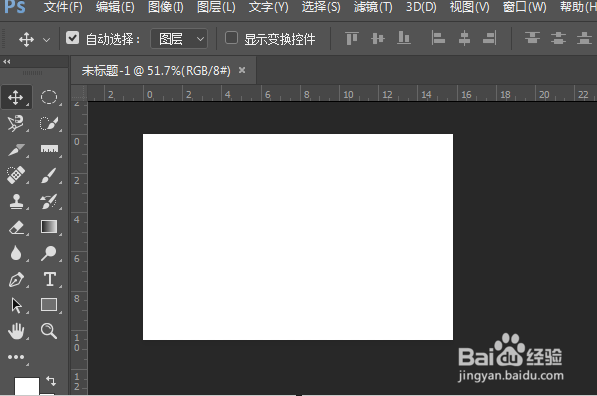Image resolution: width=597 pixels, height=396 pixels.
Task: Select the Brush tool
Action: tap(49, 176)
